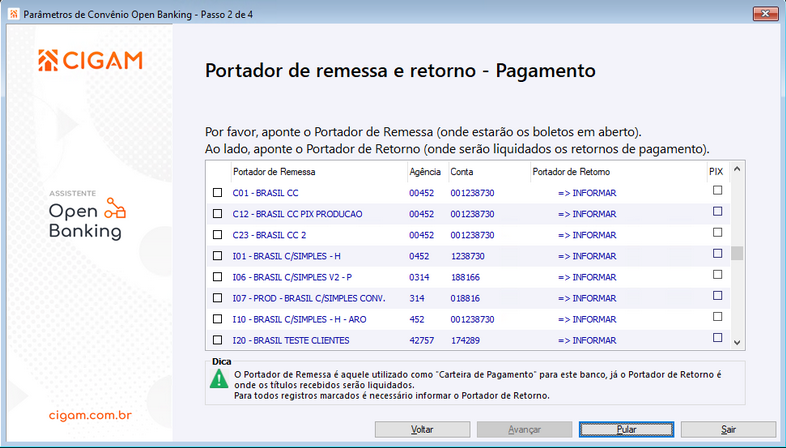This screenshot has width=786, height=448.
Task: Select the 'I06 - BRASIL C/SIMPLES V2 - P' row name
Action: click(x=292, y=277)
